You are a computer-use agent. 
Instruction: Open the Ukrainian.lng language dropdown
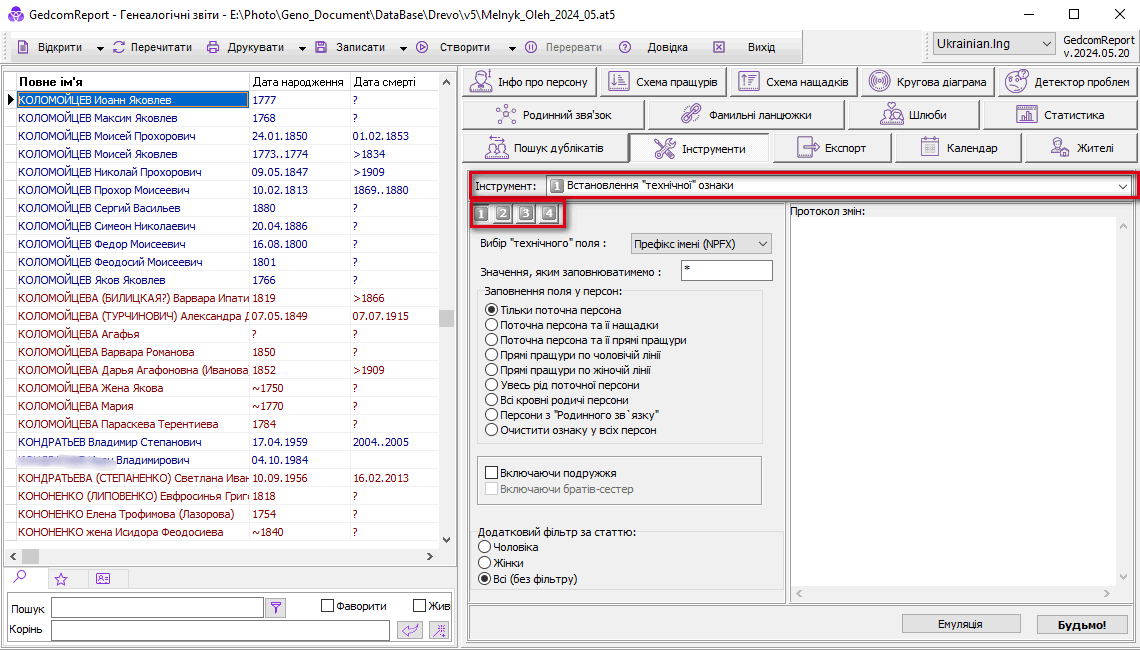pos(993,45)
